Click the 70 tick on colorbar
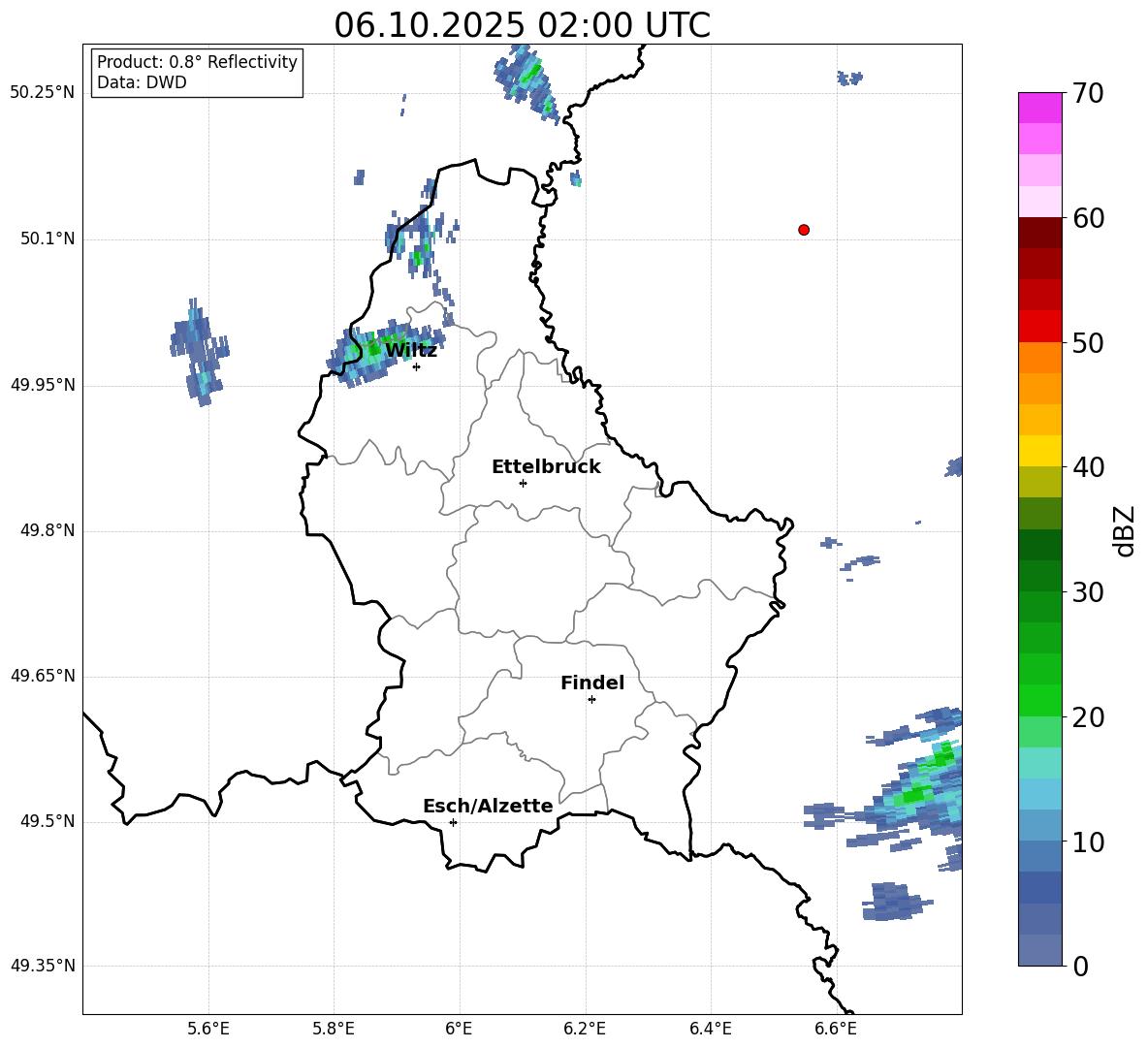Image resolution: width=1148 pixels, height=1048 pixels. (x=1088, y=94)
